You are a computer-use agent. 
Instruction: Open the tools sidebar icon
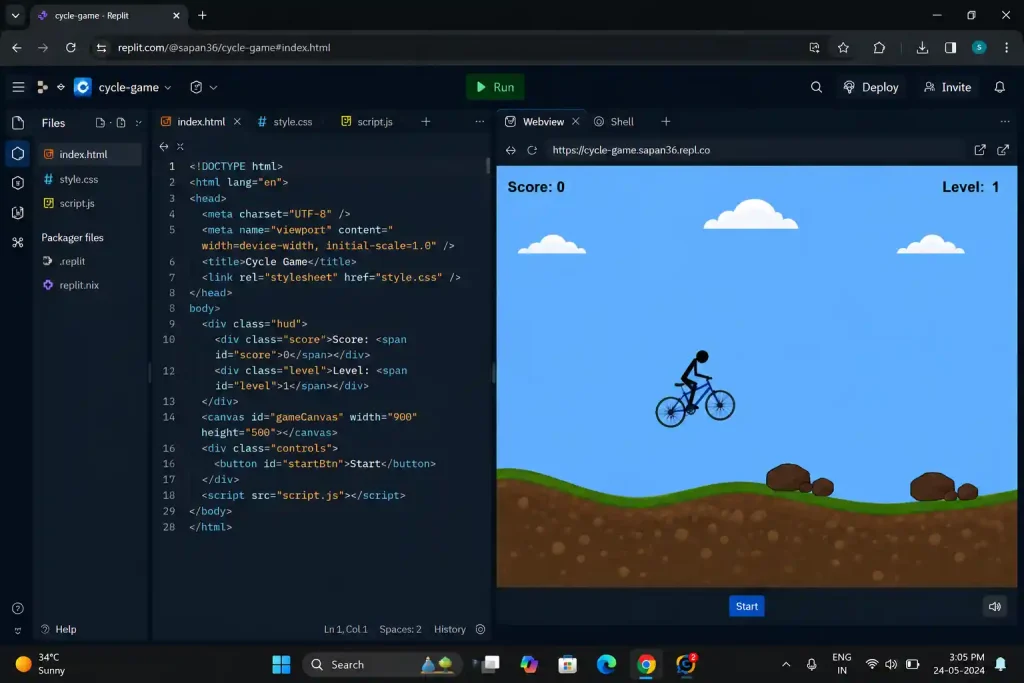pyautogui.click(x=18, y=242)
